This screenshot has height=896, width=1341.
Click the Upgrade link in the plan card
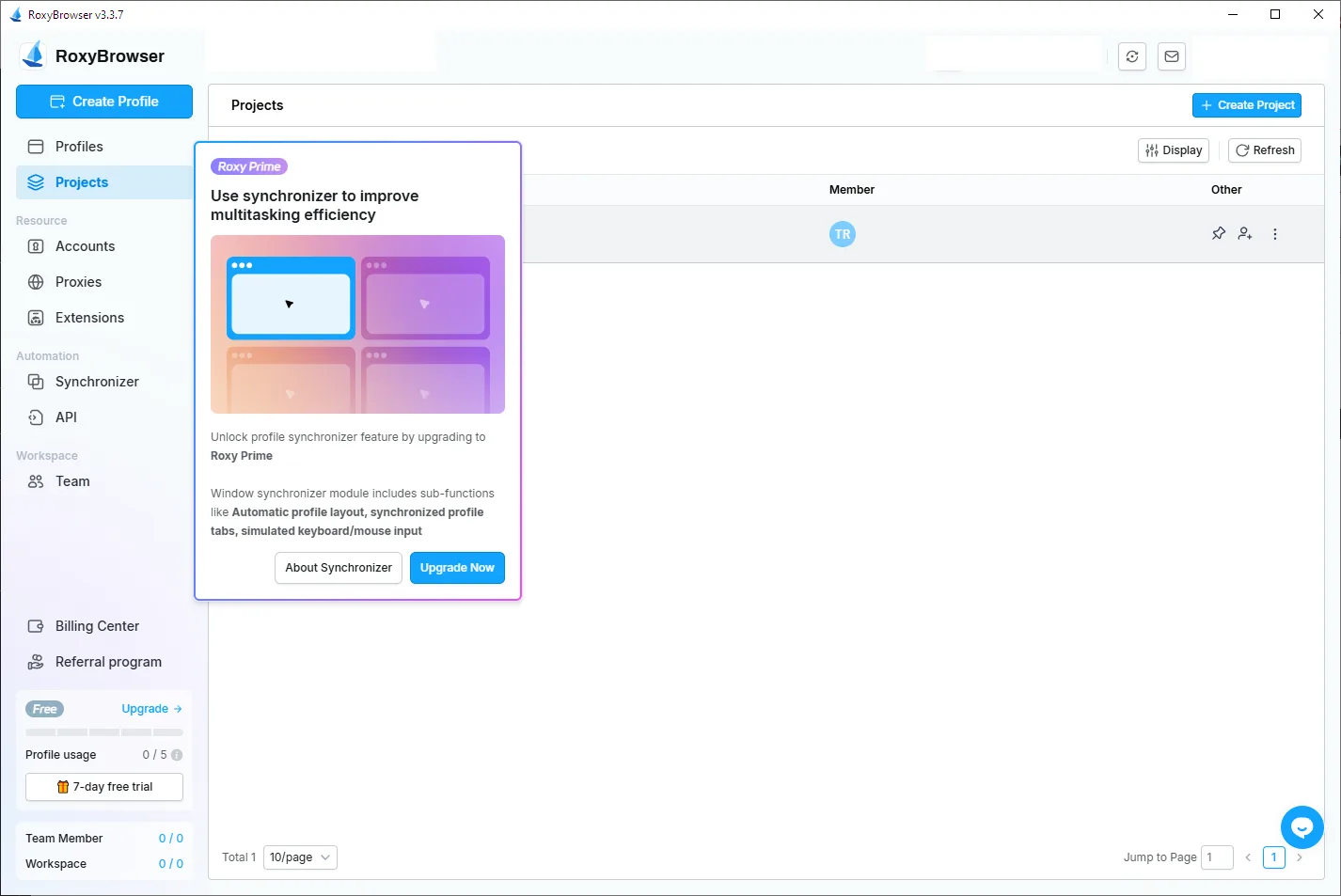pyautogui.click(x=151, y=709)
